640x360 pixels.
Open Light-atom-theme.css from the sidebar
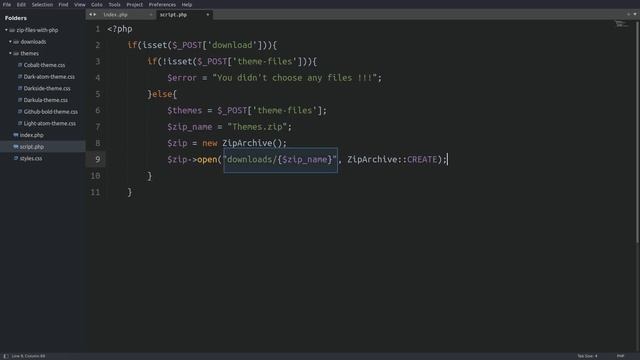[x=49, y=123]
